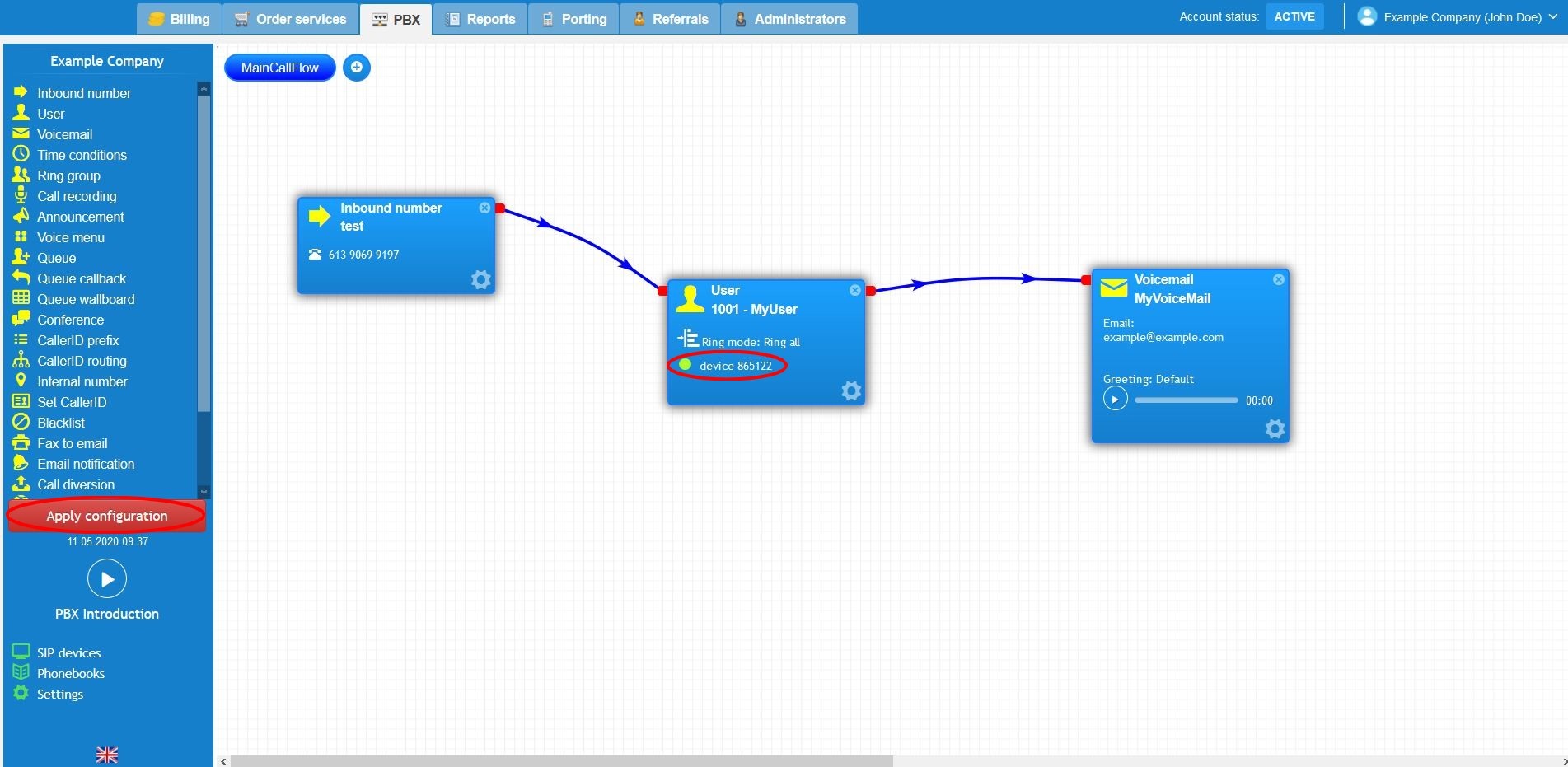
Task: Select the Ring group sidebar item
Action: (68, 175)
